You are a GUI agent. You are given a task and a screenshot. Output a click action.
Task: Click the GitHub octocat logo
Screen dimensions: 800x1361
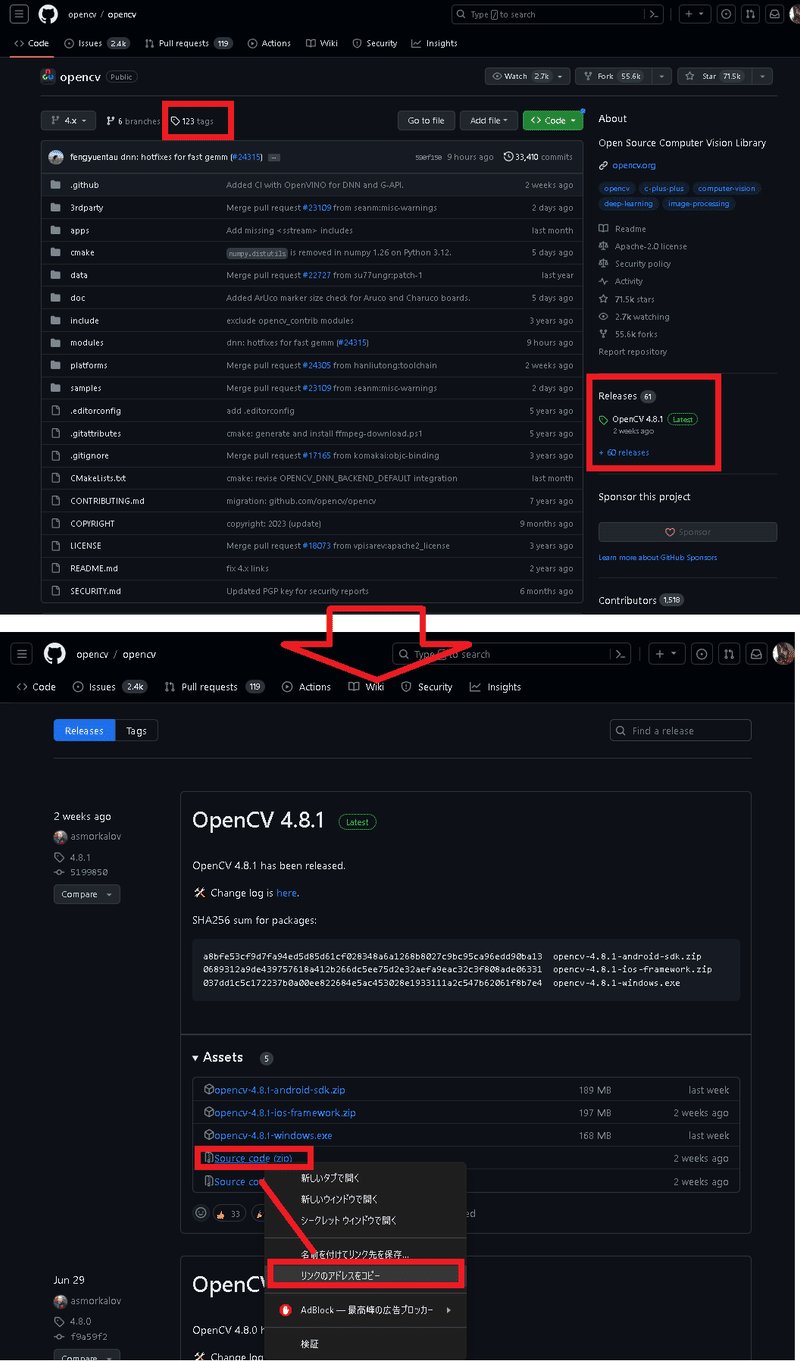(48, 14)
